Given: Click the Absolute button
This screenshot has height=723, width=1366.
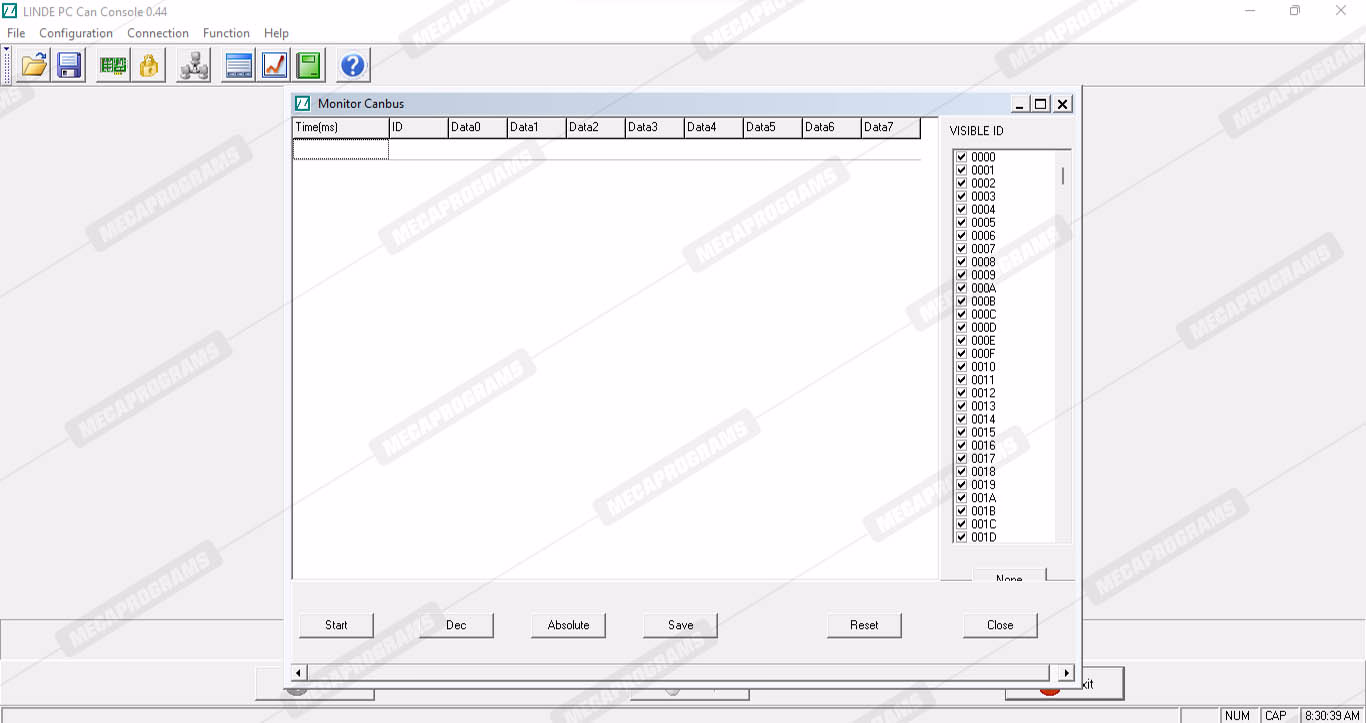Looking at the screenshot, I should pyautogui.click(x=568, y=625).
